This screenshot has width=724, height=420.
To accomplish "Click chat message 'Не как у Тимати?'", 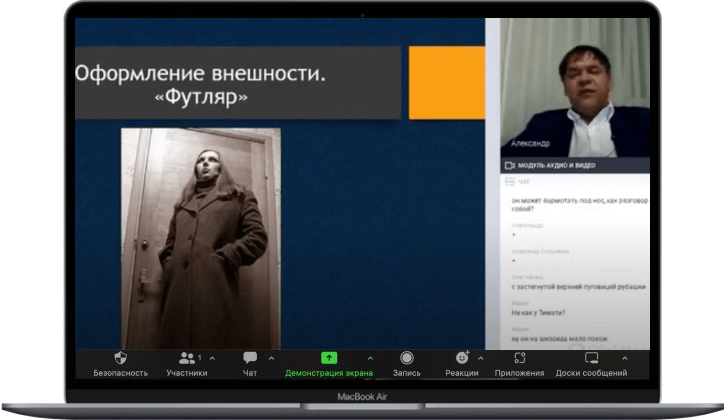I will click(x=539, y=313).
